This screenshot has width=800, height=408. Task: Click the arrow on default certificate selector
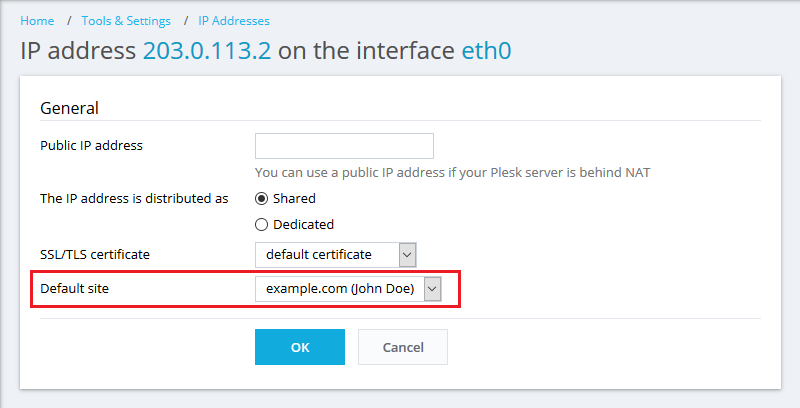(x=407, y=255)
